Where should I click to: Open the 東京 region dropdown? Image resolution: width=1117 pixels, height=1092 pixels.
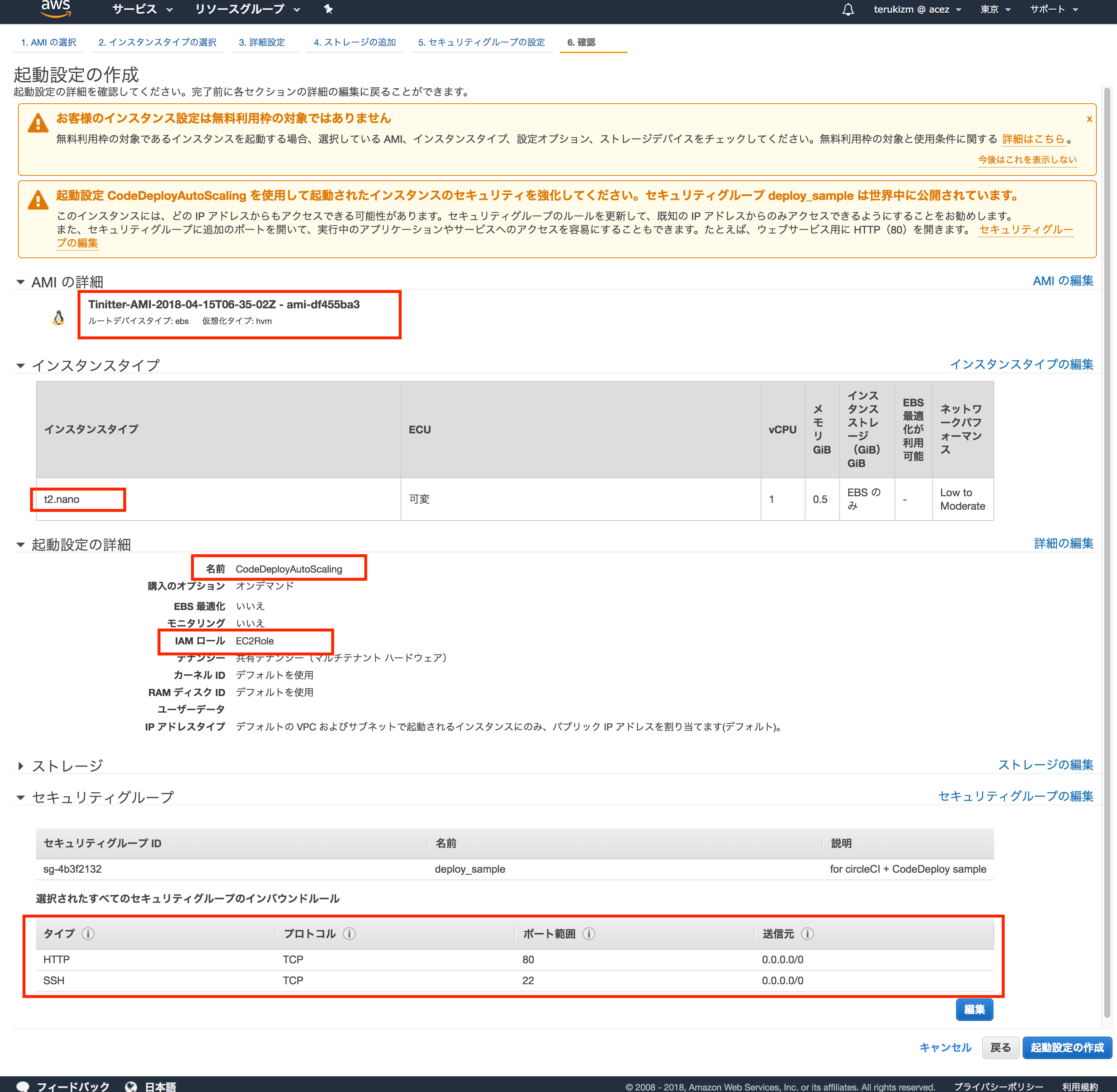[995, 9]
